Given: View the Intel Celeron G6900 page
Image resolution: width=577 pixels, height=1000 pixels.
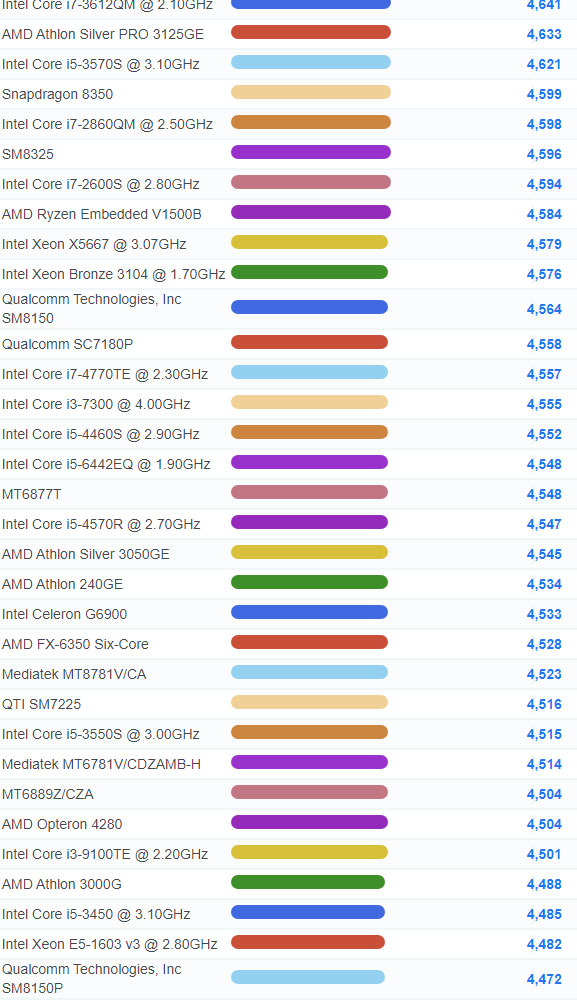Looking at the screenshot, I should coord(64,614).
